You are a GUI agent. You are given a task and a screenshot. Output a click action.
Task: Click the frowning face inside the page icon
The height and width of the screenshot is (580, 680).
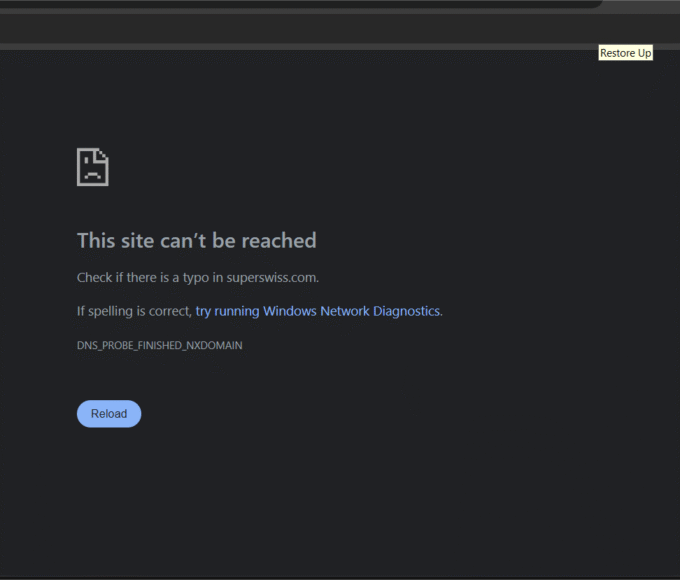coord(91,170)
